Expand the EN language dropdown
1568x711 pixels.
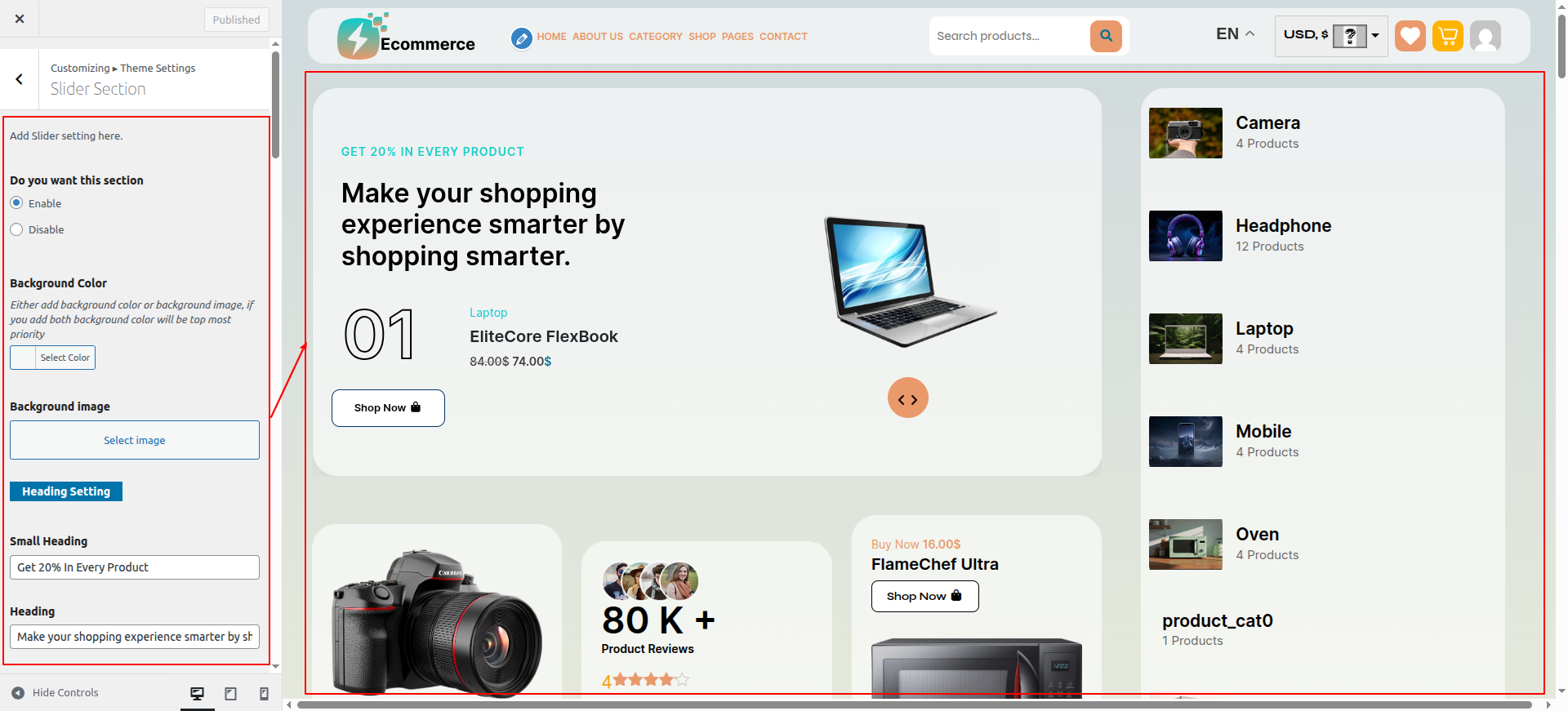pos(1235,34)
